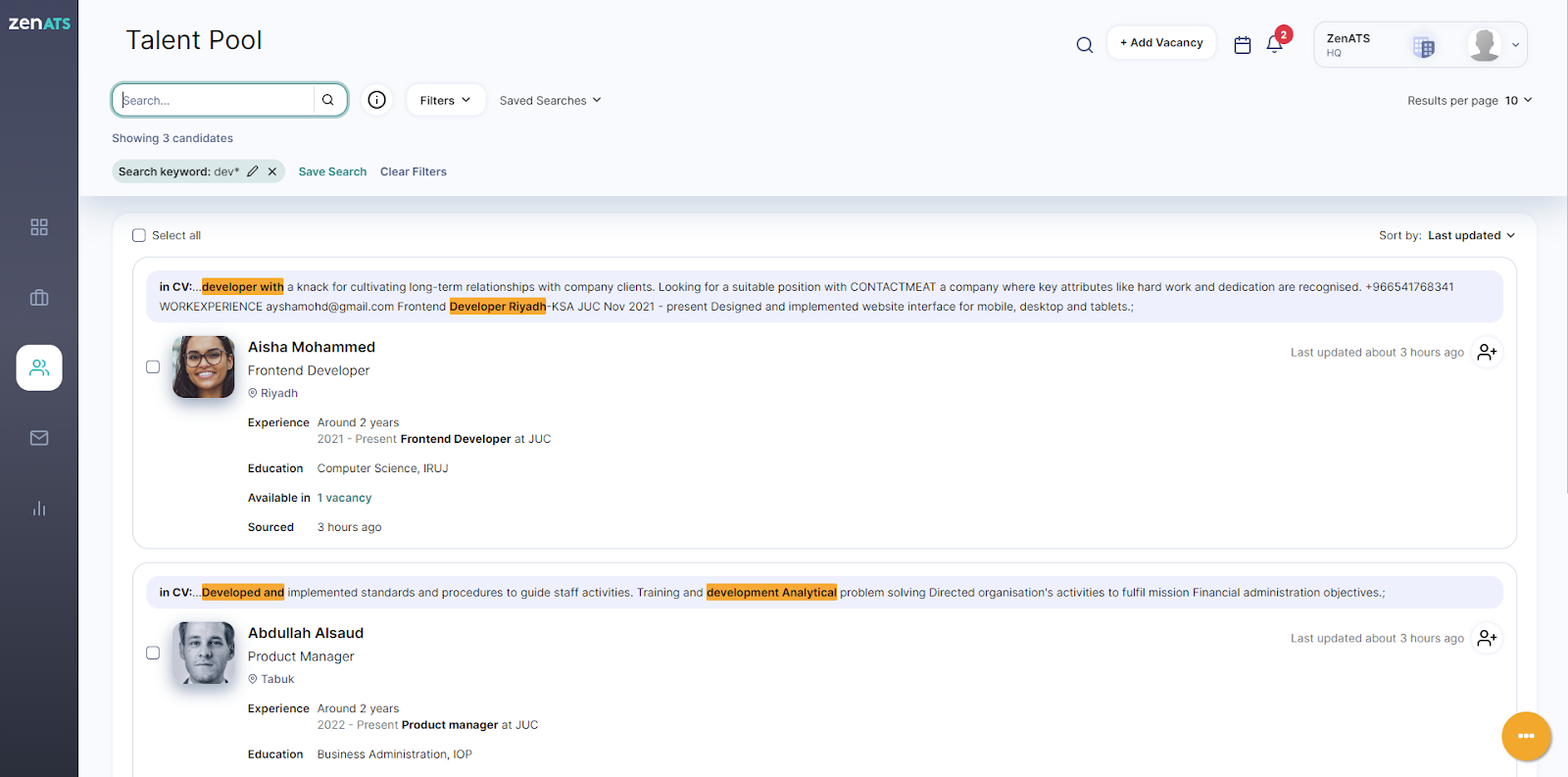Change Results per page dropdown

point(1518,100)
